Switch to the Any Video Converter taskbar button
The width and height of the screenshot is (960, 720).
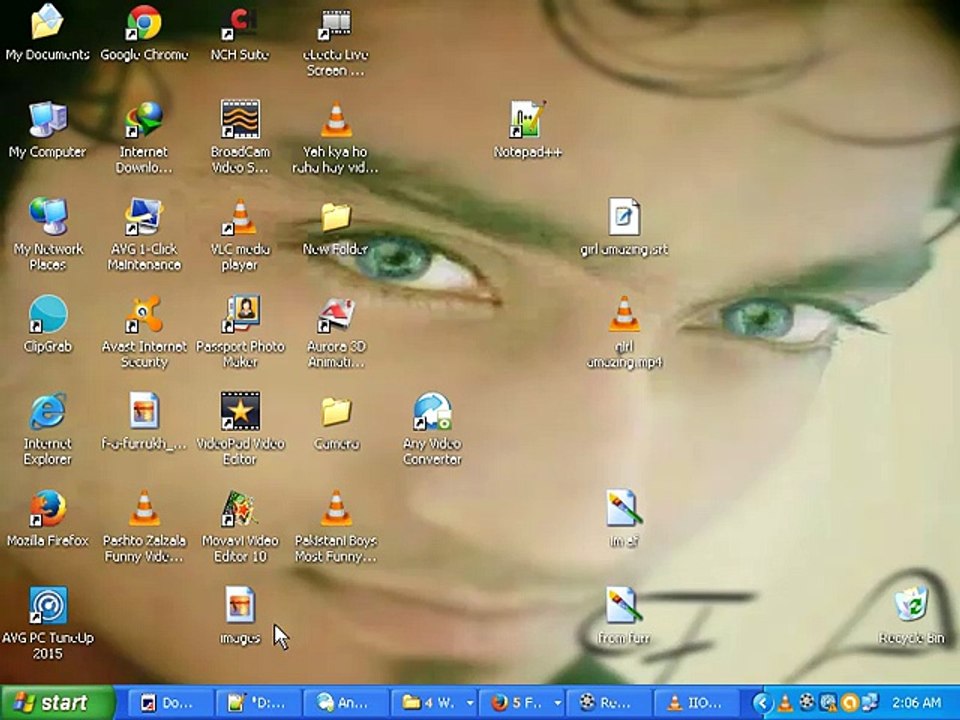click(x=346, y=703)
